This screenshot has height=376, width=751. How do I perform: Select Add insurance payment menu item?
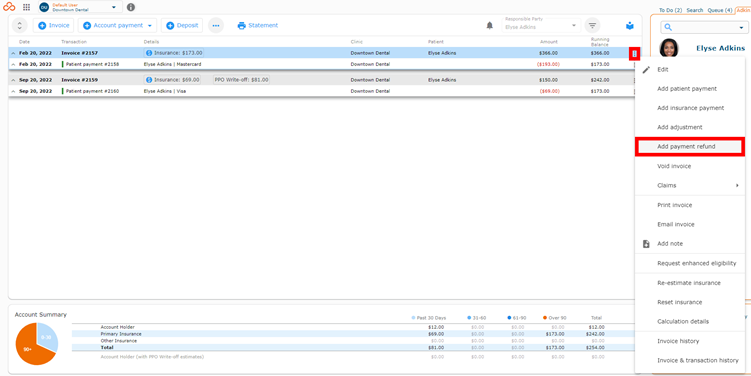pos(690,108)
